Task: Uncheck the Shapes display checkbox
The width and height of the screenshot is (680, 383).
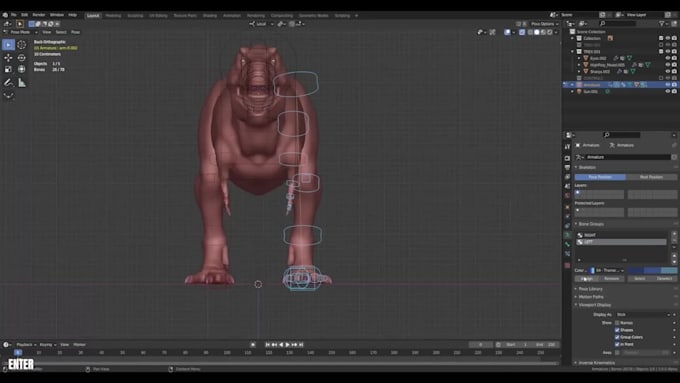Action: (x=617, y=330)
